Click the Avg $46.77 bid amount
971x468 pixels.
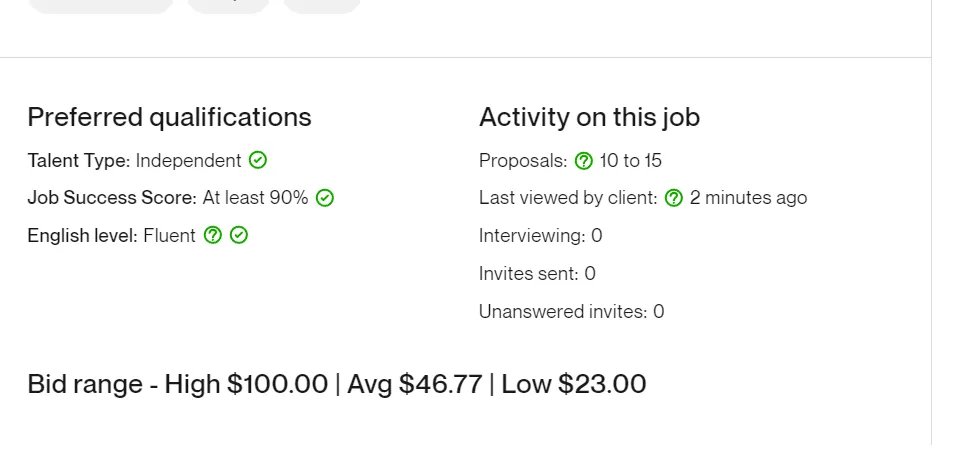(x=415, y=384)
